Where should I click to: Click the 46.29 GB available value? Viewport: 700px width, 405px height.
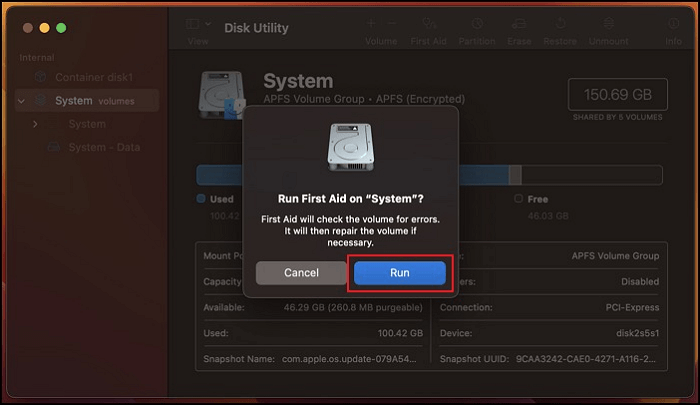pos(353,307)
